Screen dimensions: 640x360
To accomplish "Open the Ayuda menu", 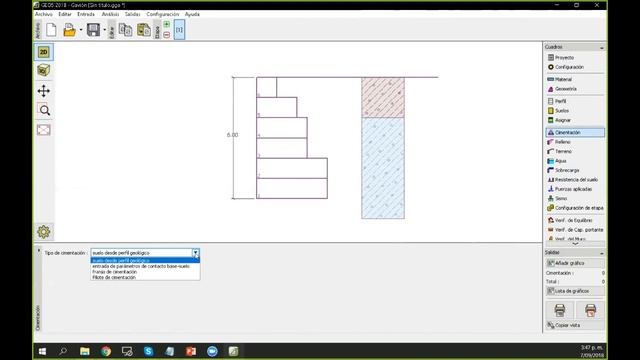I will pos(192,14).
